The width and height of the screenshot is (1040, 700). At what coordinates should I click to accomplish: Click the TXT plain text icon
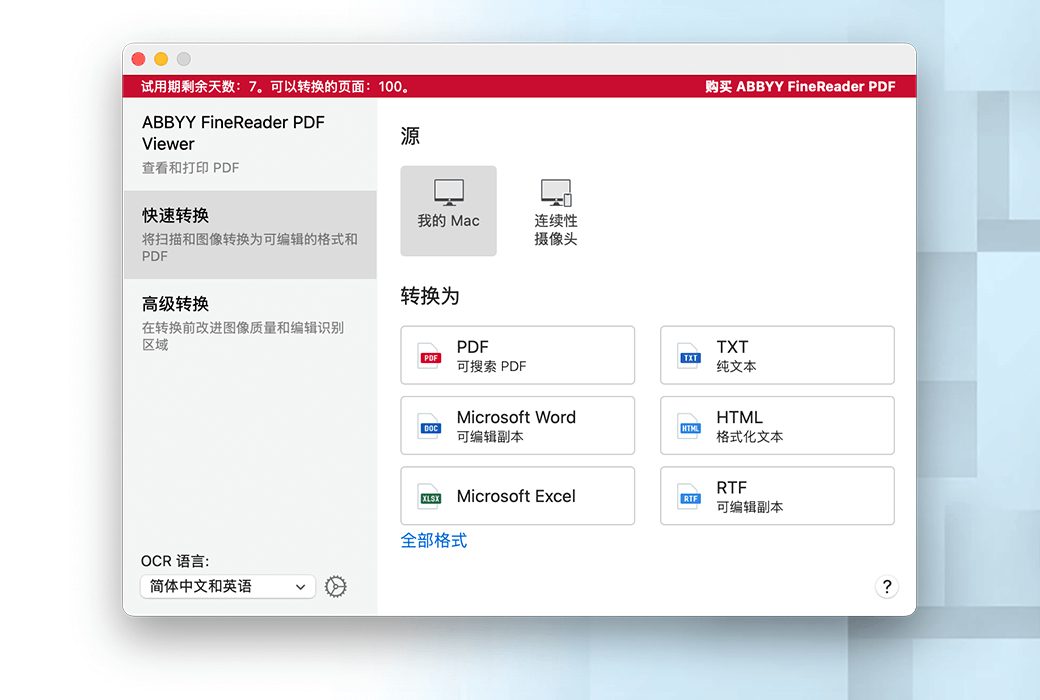[690, 357]
